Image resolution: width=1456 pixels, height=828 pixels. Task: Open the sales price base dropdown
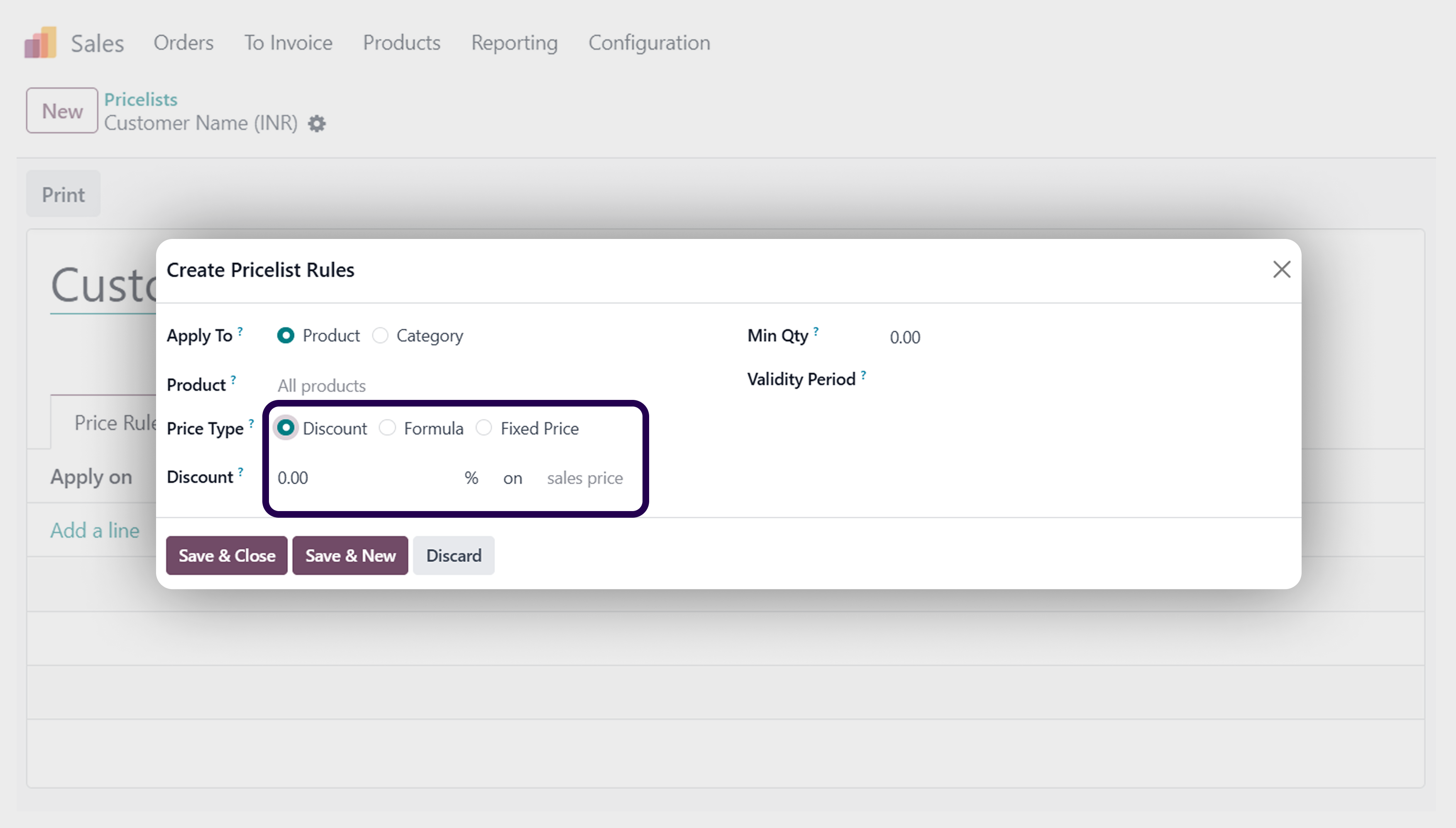click(585, 478)
